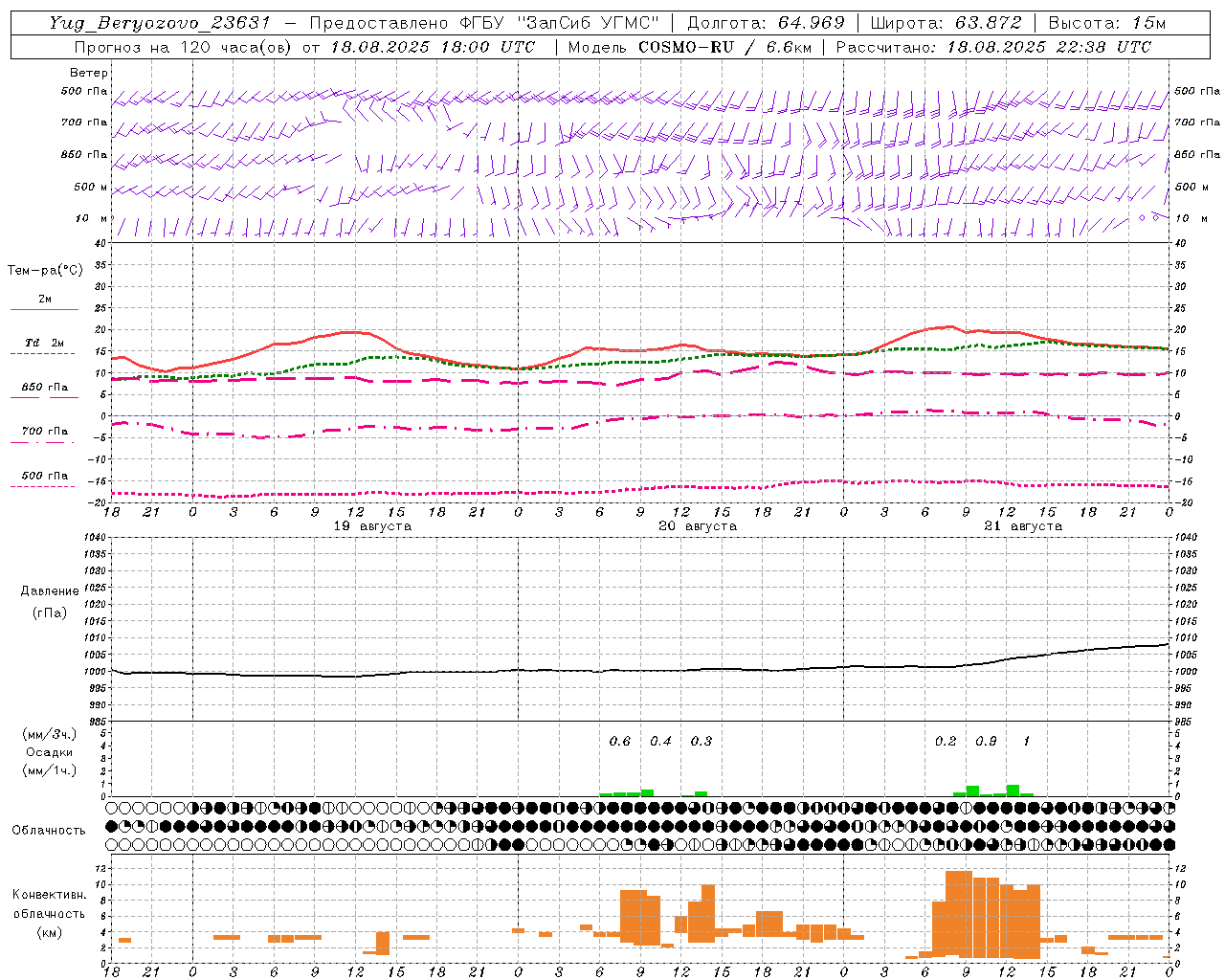
Task: Click the elevation label "Высота: 15м"
Action: pos(1106,23)
